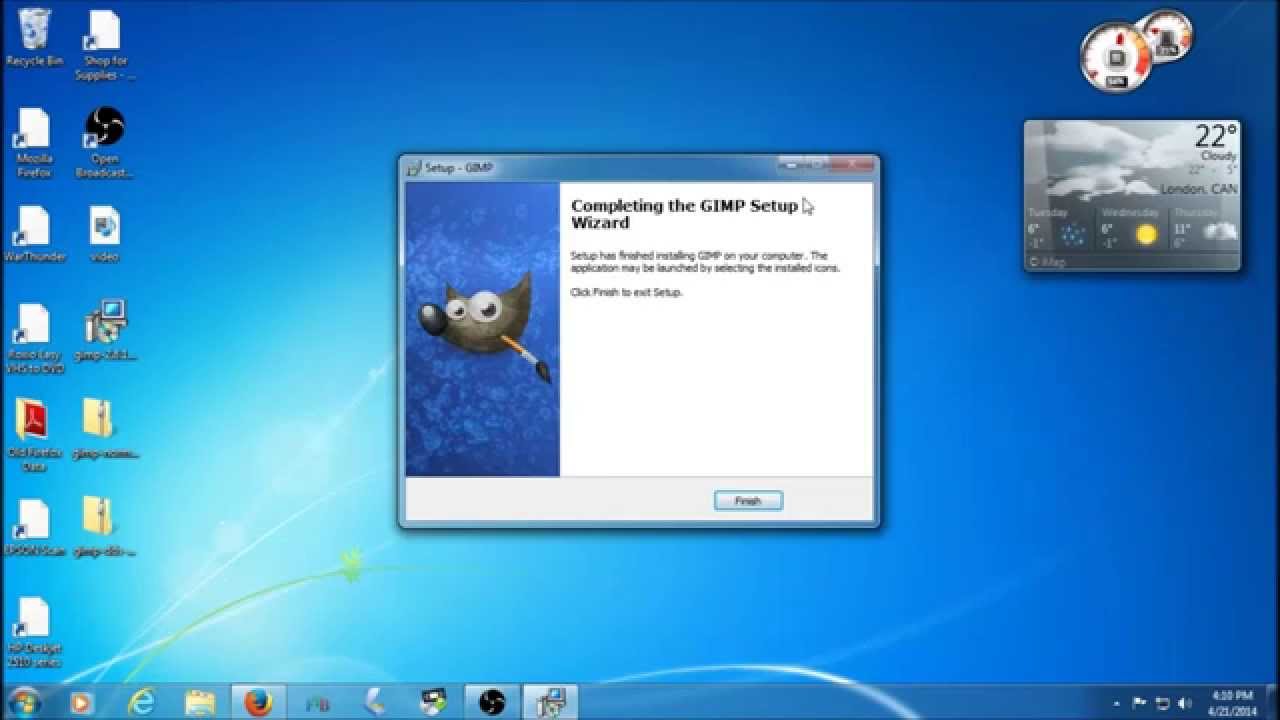This screenshot has height=720, width=1280.
Task: Open Windows Explorer from the taskbar
Action: pyautogui.click(x=200, y=702)
